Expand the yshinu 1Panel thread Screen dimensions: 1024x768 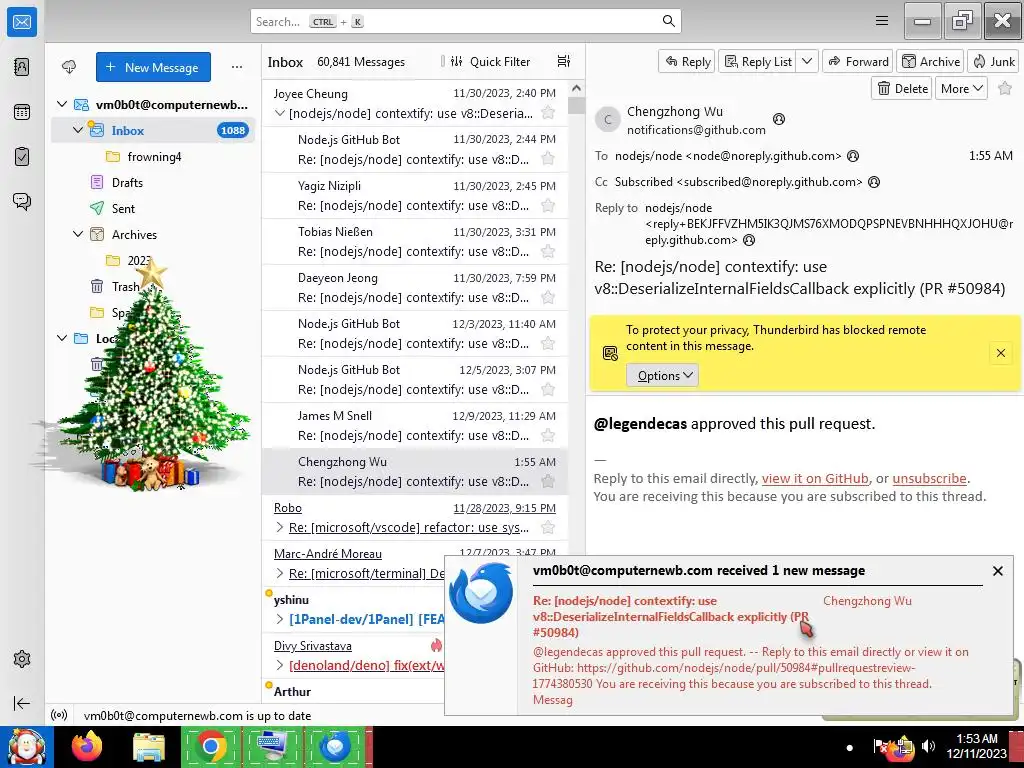(x=280, y=619)
